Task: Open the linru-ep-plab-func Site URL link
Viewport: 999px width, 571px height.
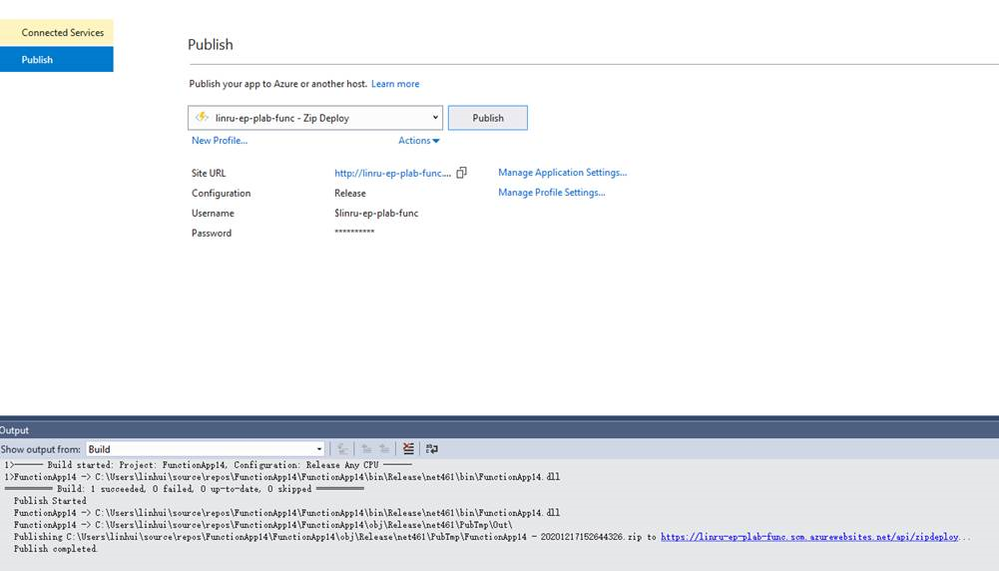Action: point(392,173)
